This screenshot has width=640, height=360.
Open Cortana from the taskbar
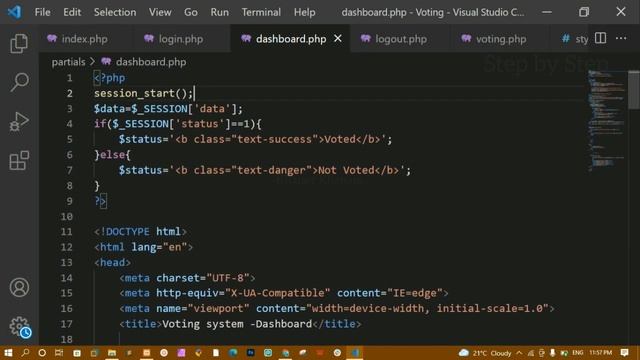42,353
